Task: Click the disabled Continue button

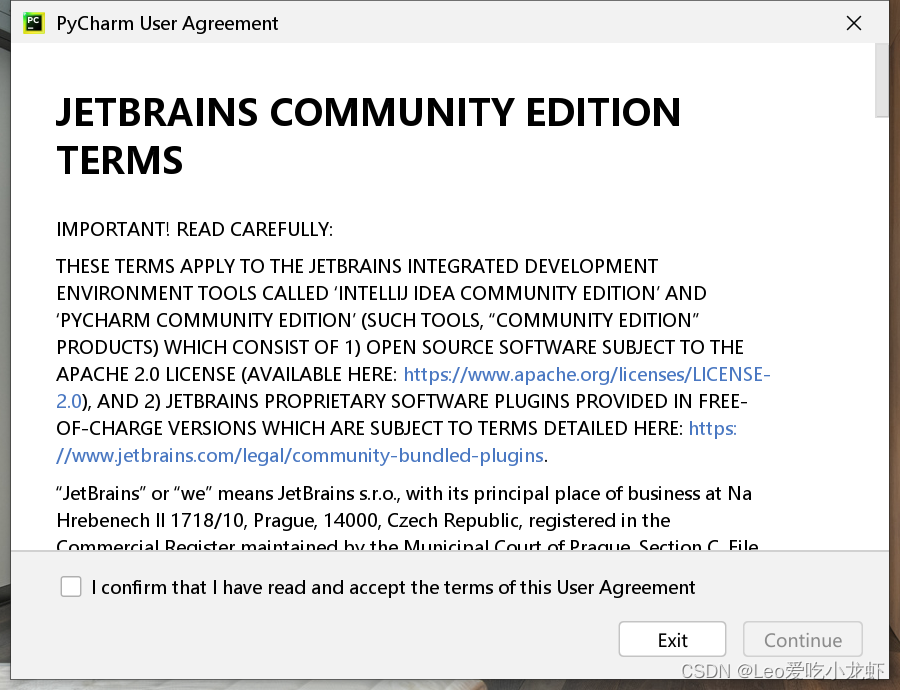Action: tap(802, 639)
